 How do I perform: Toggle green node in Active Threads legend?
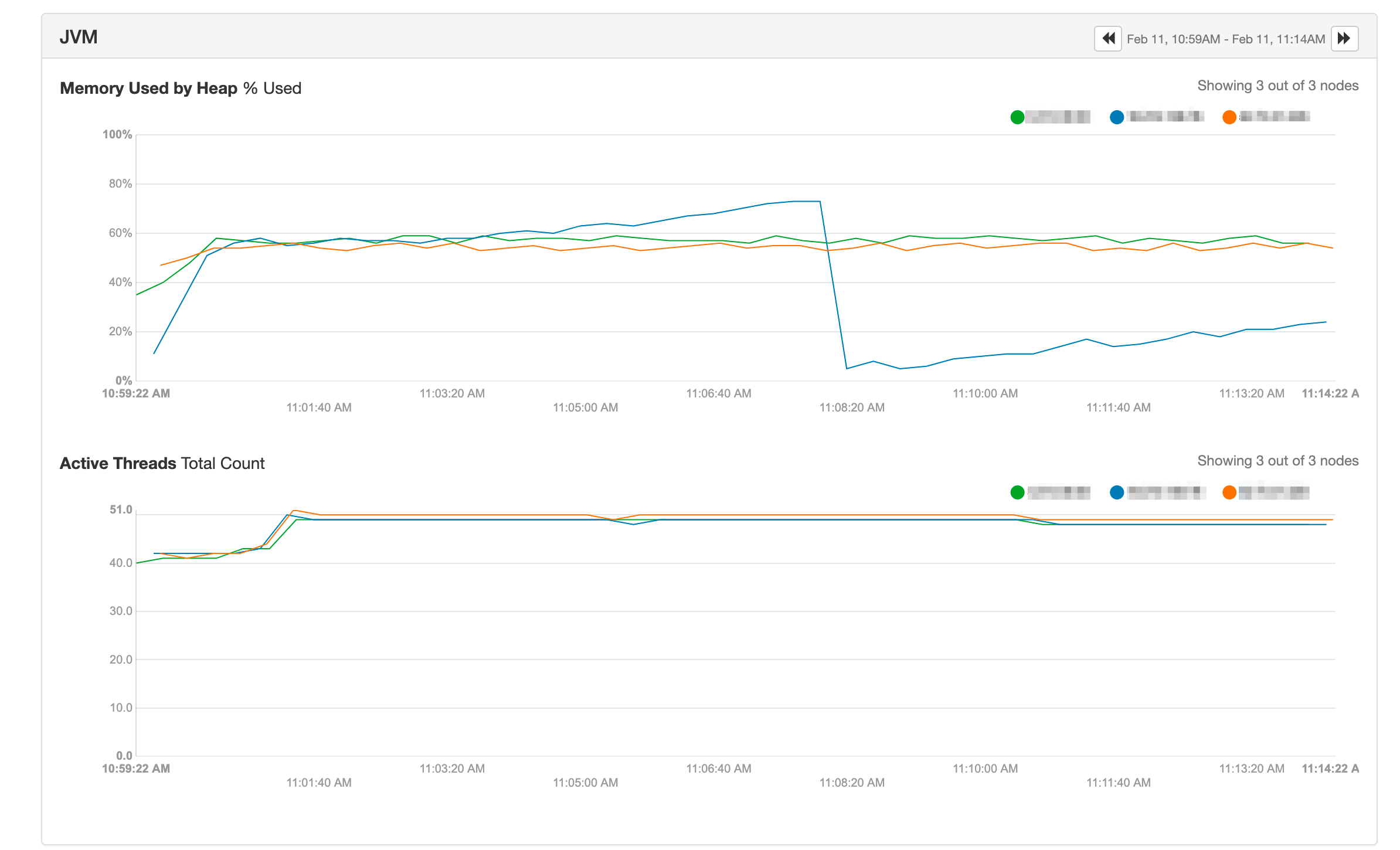click(x=1017, y=492)
